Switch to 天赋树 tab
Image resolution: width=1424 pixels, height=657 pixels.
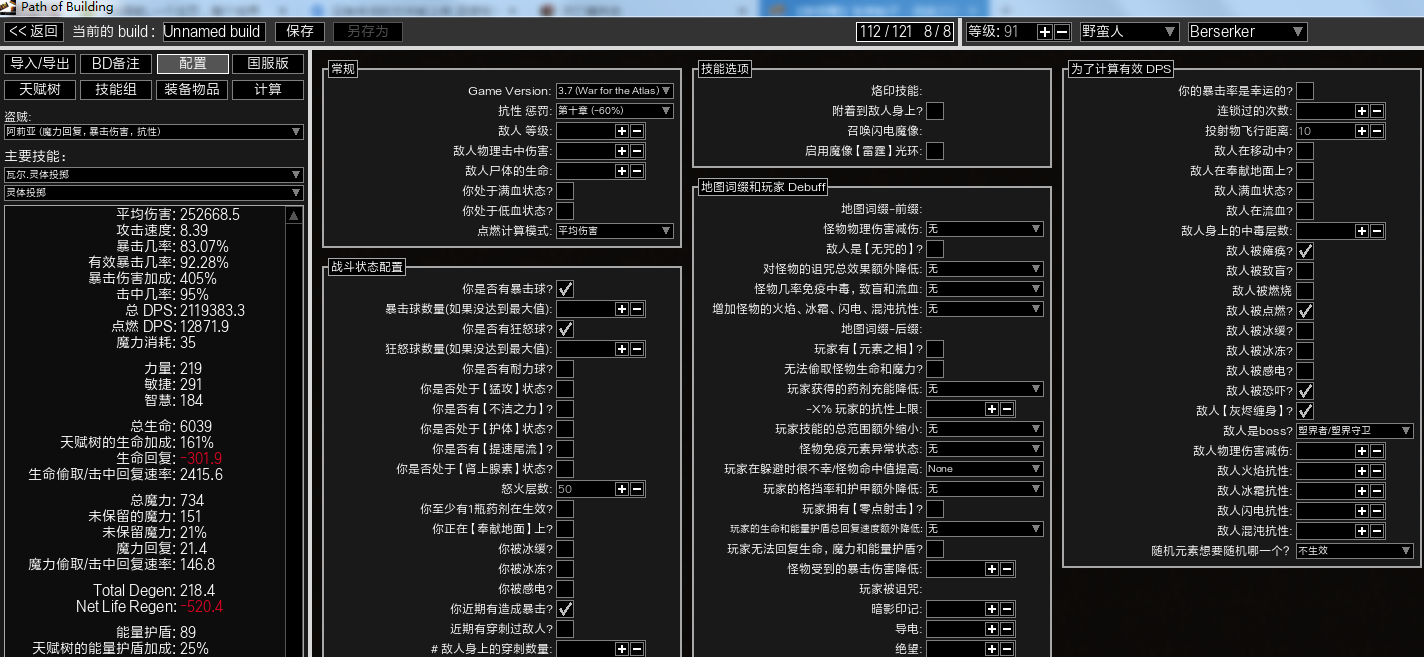pos(41,90)
